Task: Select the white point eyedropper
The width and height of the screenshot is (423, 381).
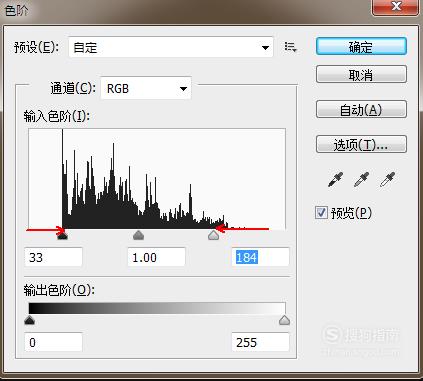Action: tap(387, 179)
